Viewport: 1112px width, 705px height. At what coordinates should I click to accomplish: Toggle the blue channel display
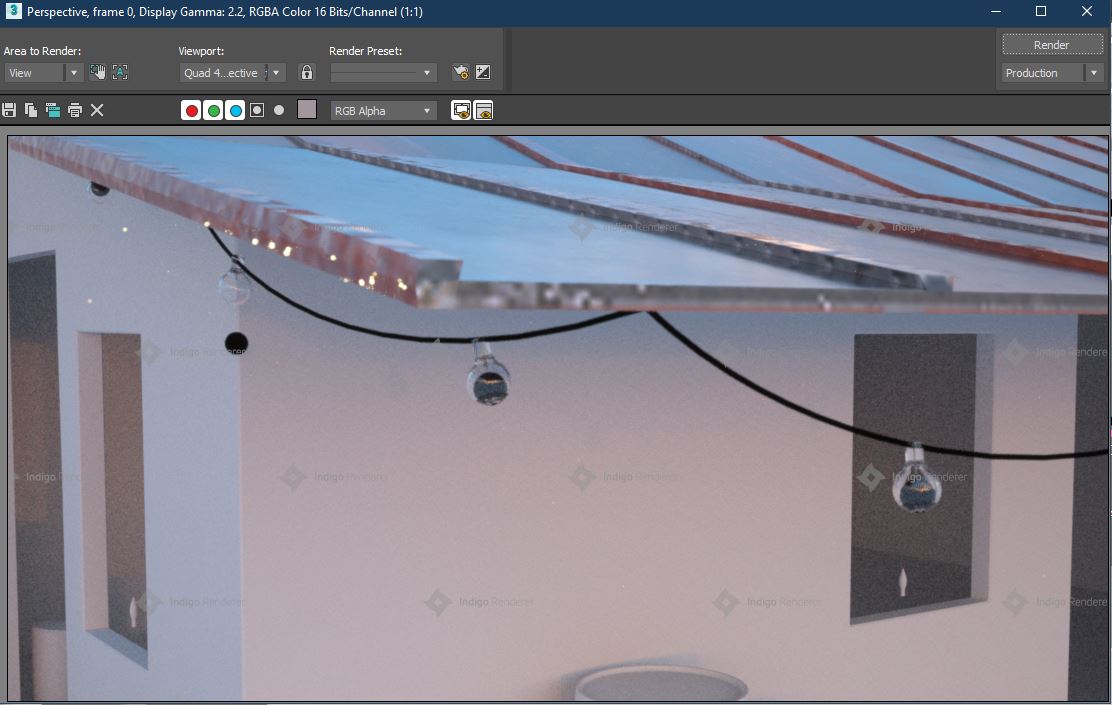(235, 110)
